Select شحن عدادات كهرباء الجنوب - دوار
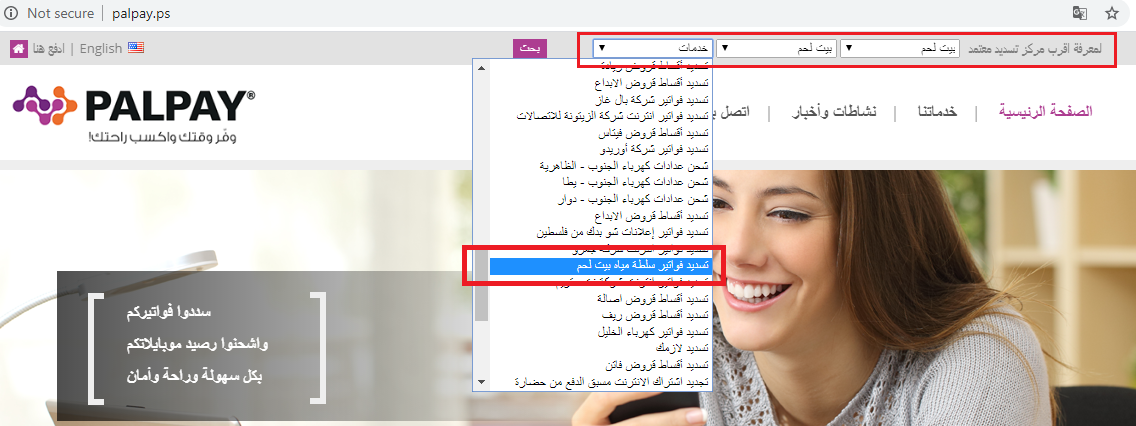The height and width of the screenshot is (426, 1136). click(601, 199)
